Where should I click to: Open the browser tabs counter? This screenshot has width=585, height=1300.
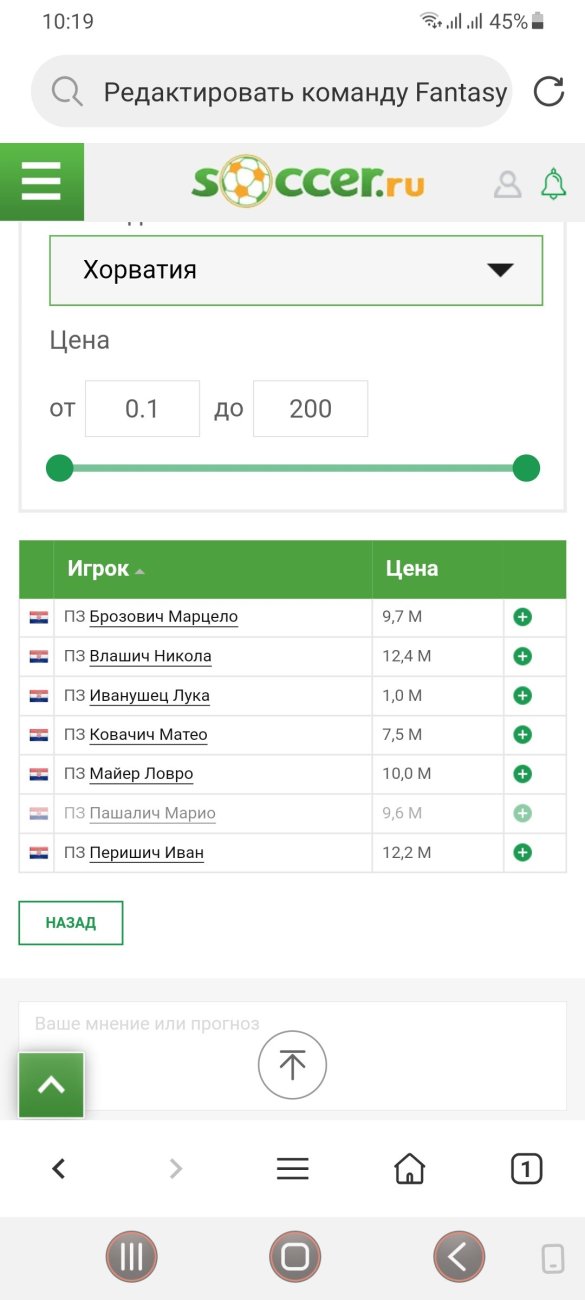coord(526,1168)
